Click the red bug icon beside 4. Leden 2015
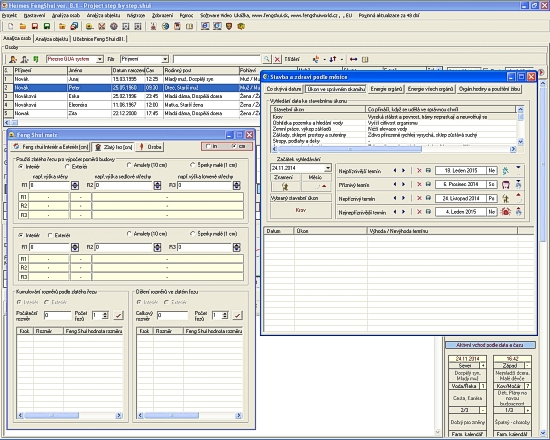This screenshot has width=550, height=440. (x=505, y=212)
